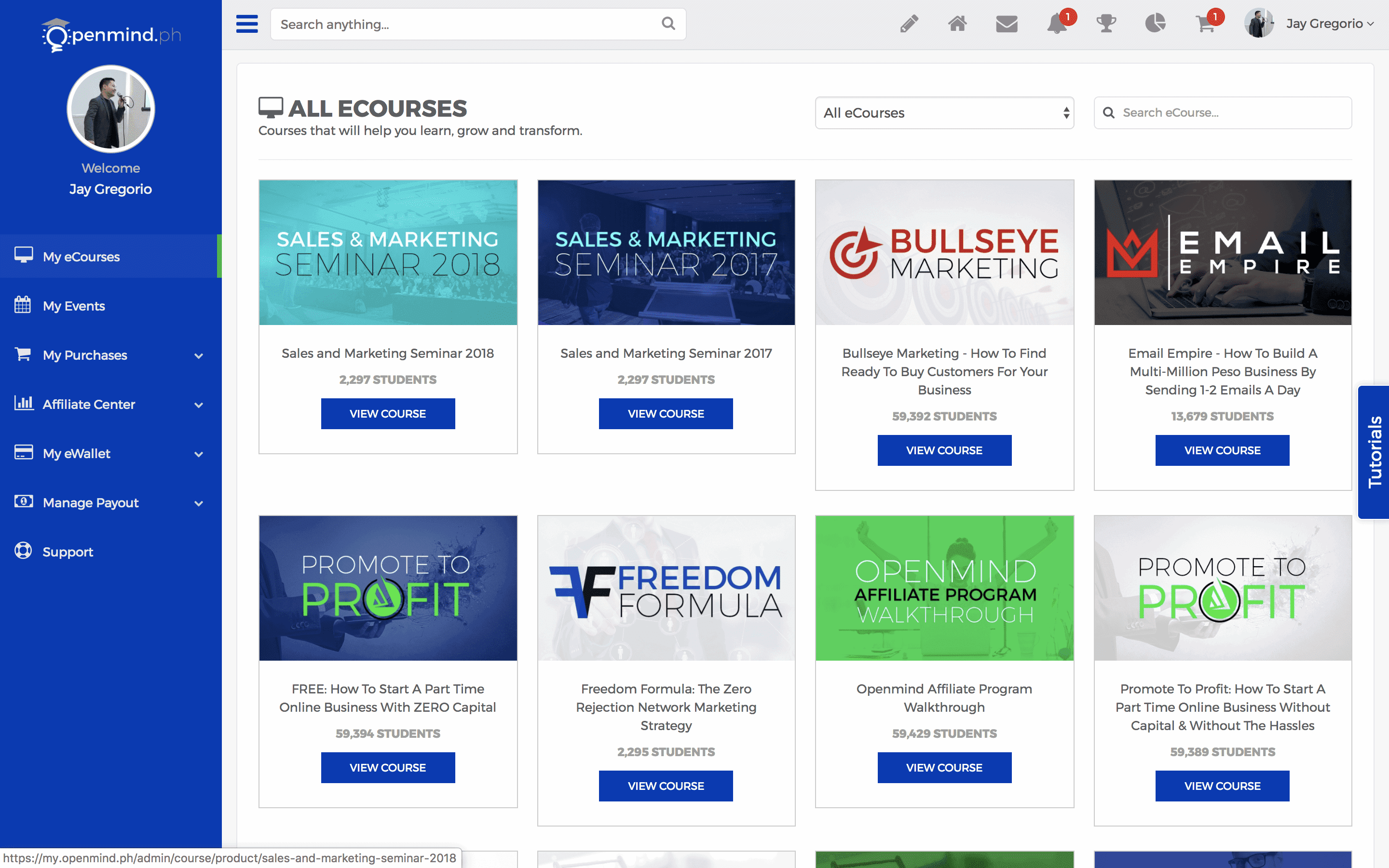Go to the home icon
The width and height of the screenshot is (1389, 868).
(957, 24)
